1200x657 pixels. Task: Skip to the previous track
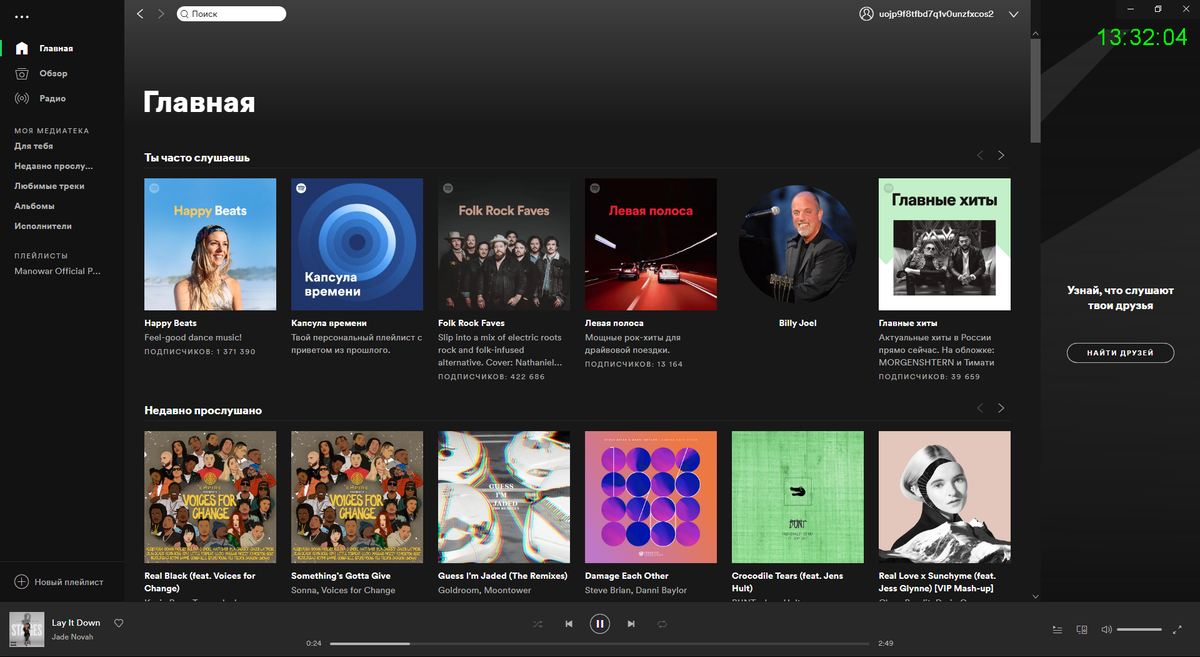click(x=569, y=624)
